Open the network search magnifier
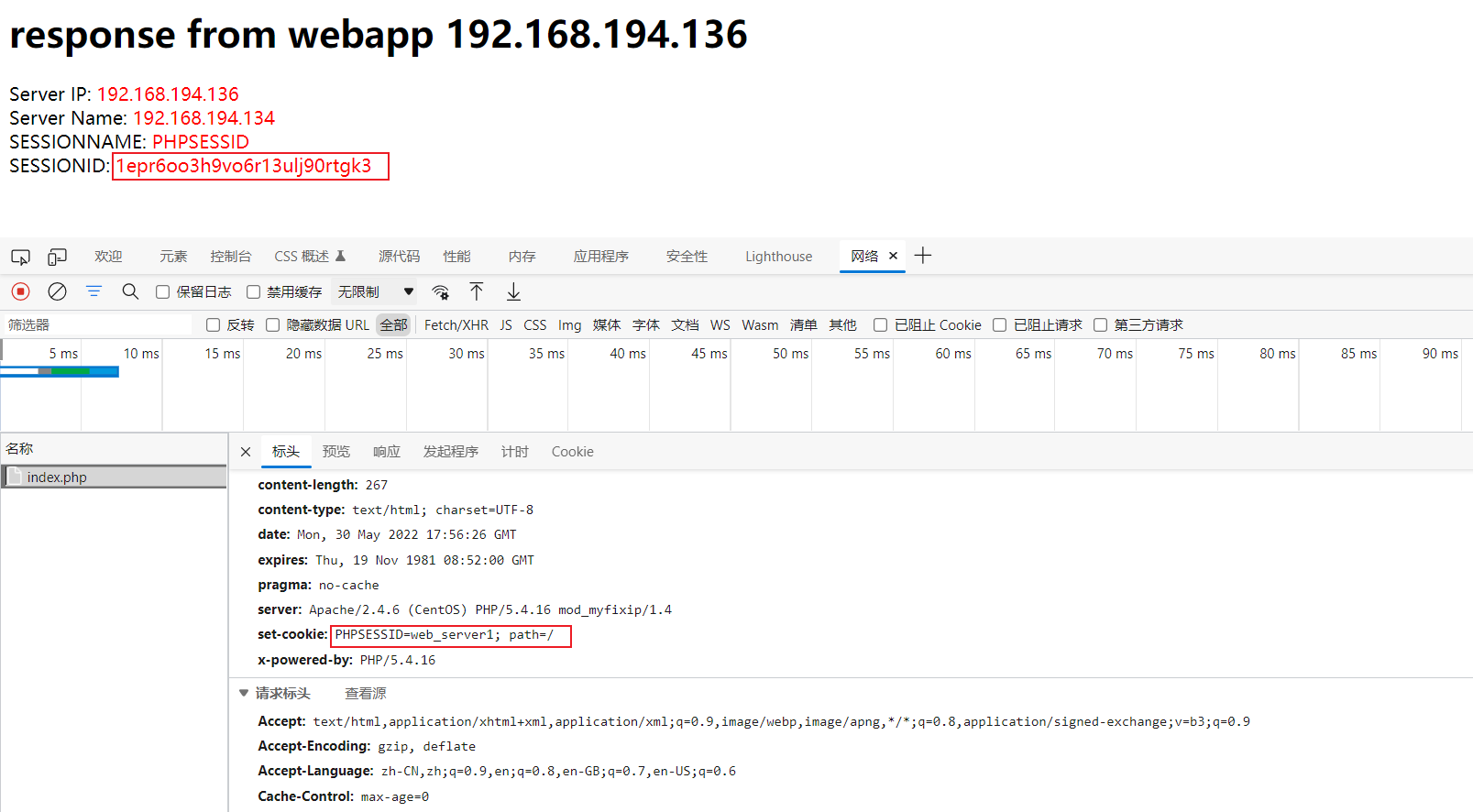 coord(130,291)
